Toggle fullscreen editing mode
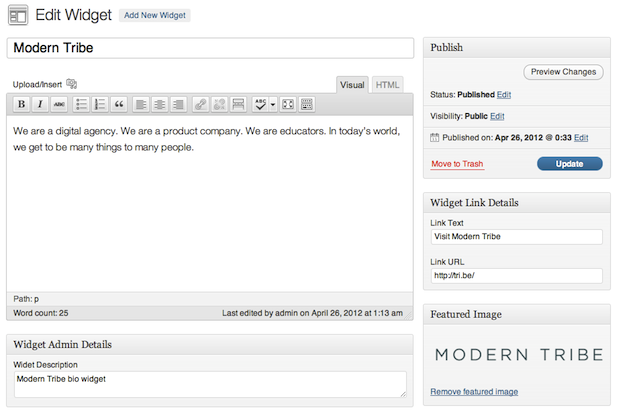 288,104
